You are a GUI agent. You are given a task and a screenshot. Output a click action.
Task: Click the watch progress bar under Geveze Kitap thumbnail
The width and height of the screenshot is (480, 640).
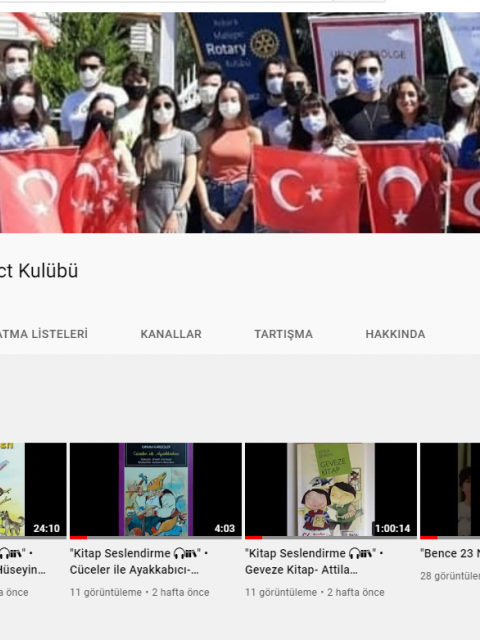coord(331,538)
